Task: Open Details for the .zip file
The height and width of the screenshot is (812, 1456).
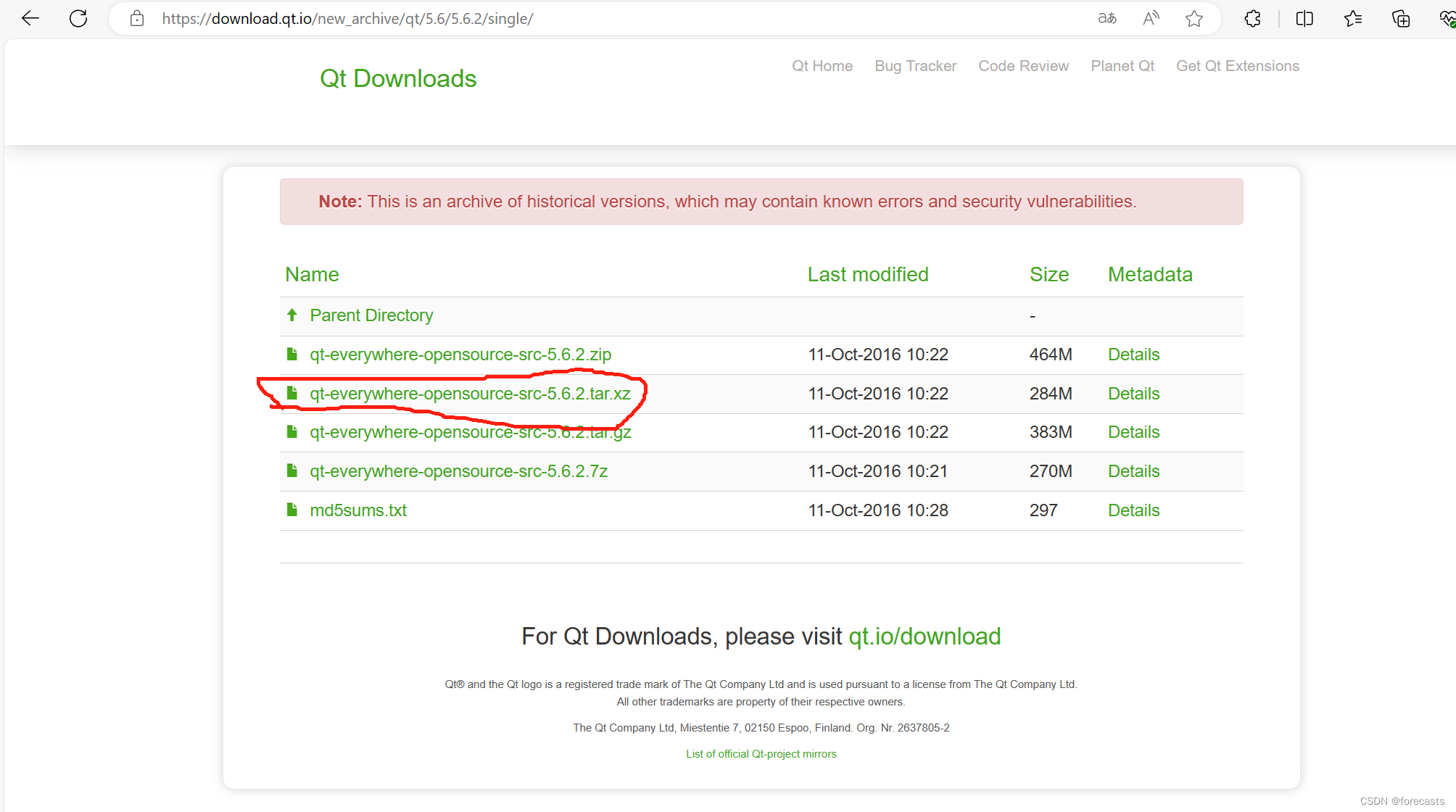Action: tap(1133, 355)
